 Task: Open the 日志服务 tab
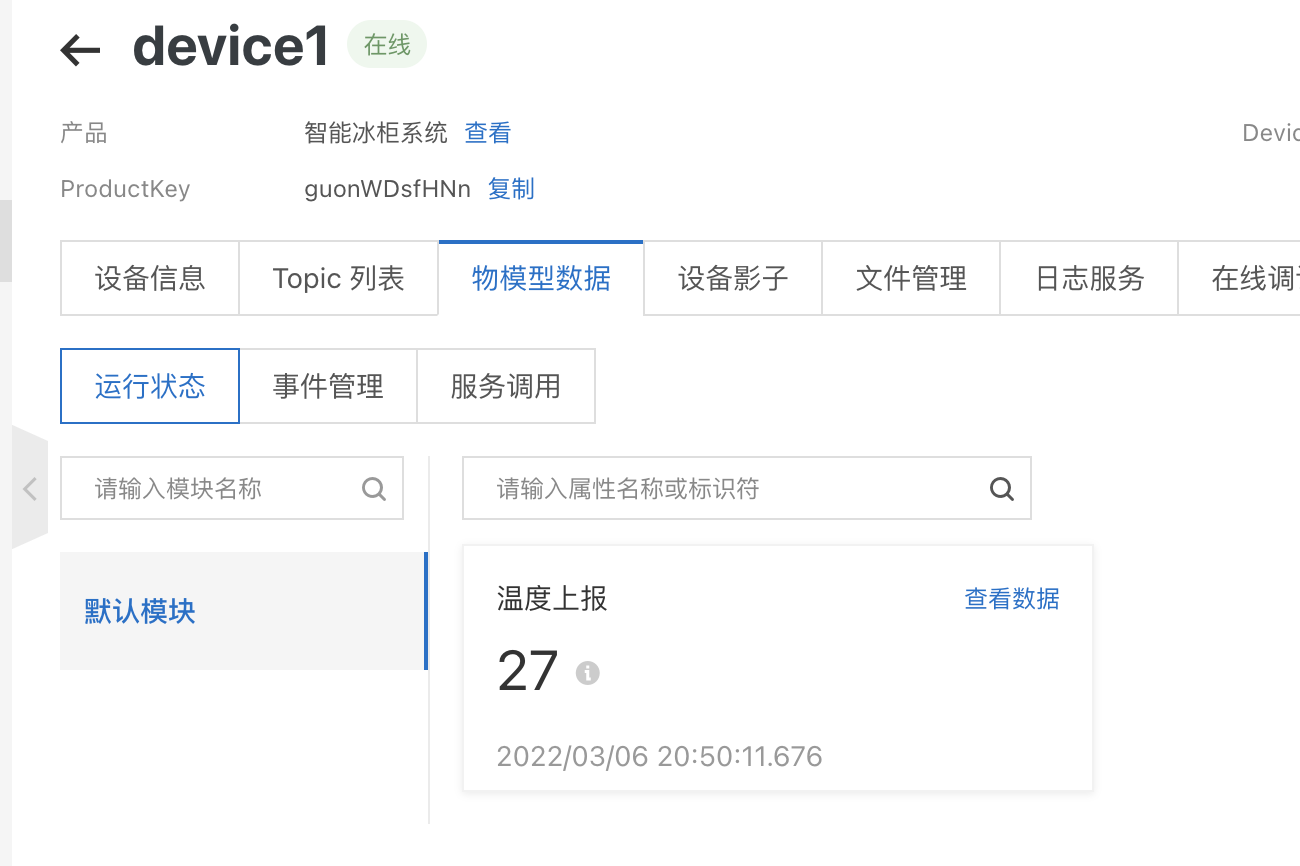click(1089, 278)
